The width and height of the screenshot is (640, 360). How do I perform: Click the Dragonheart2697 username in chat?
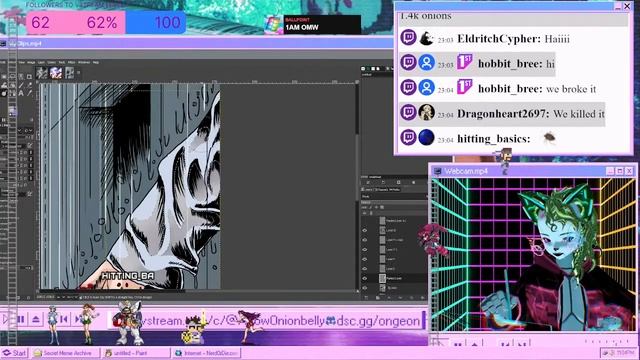pos(503,113)
